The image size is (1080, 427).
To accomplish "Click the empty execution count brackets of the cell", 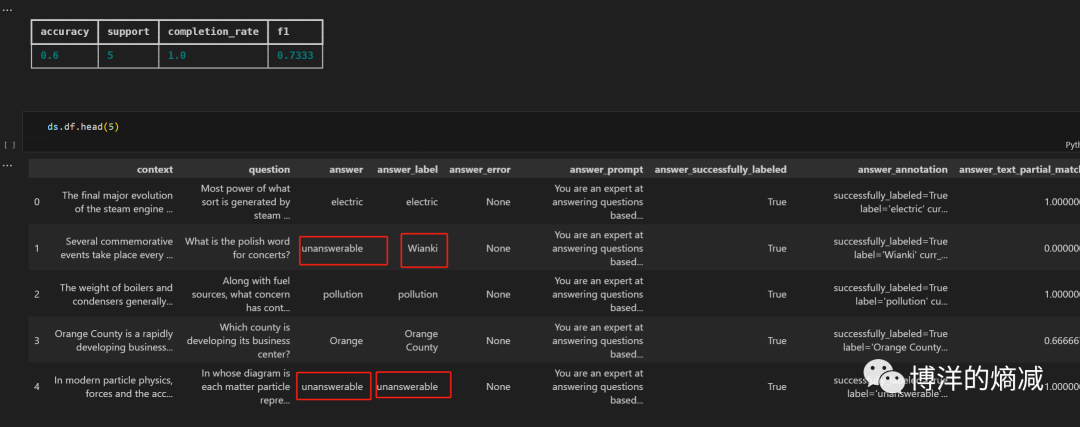I will coord(10,145).
